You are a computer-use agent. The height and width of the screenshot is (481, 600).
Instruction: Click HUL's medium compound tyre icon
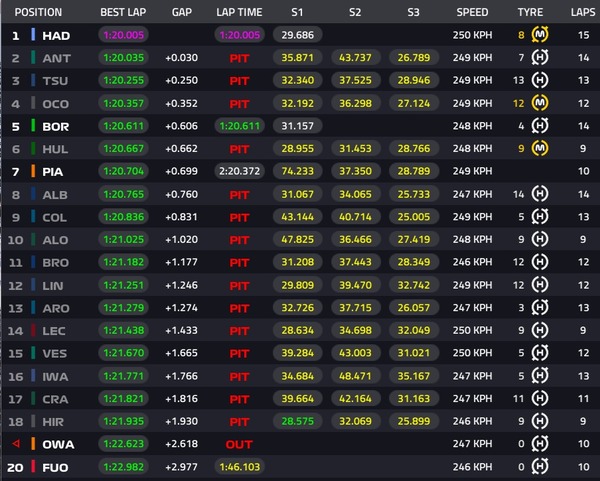(541, 149)
